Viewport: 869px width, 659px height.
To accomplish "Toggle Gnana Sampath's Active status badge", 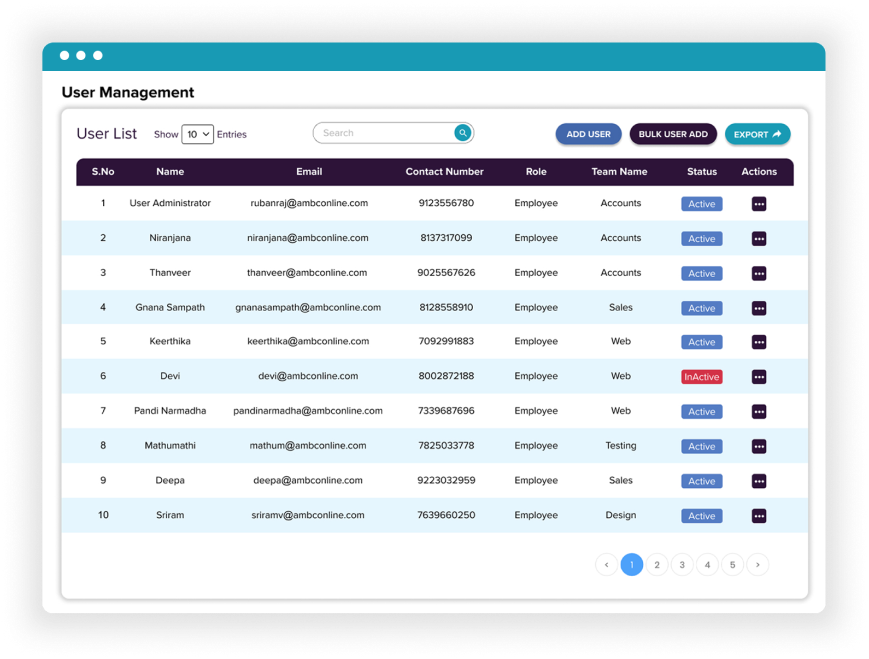I will 701,307.
